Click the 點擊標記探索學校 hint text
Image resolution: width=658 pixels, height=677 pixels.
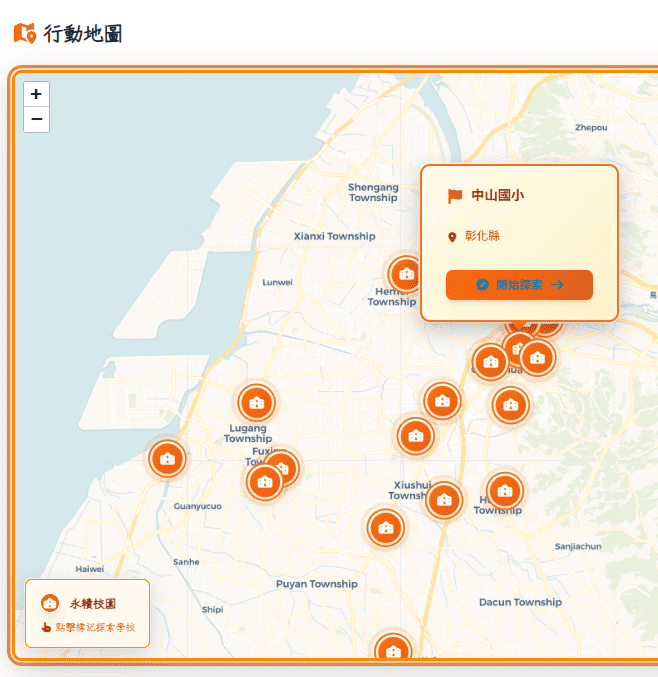pos(95,628)
